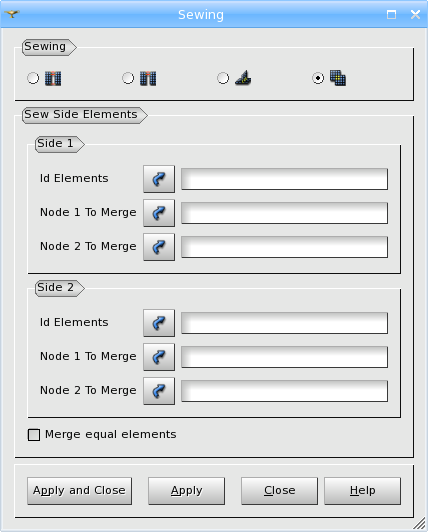The image size is (428, 532).
Task: Focus the Side 1 Id Elements text field
Action: click(284, 179)
